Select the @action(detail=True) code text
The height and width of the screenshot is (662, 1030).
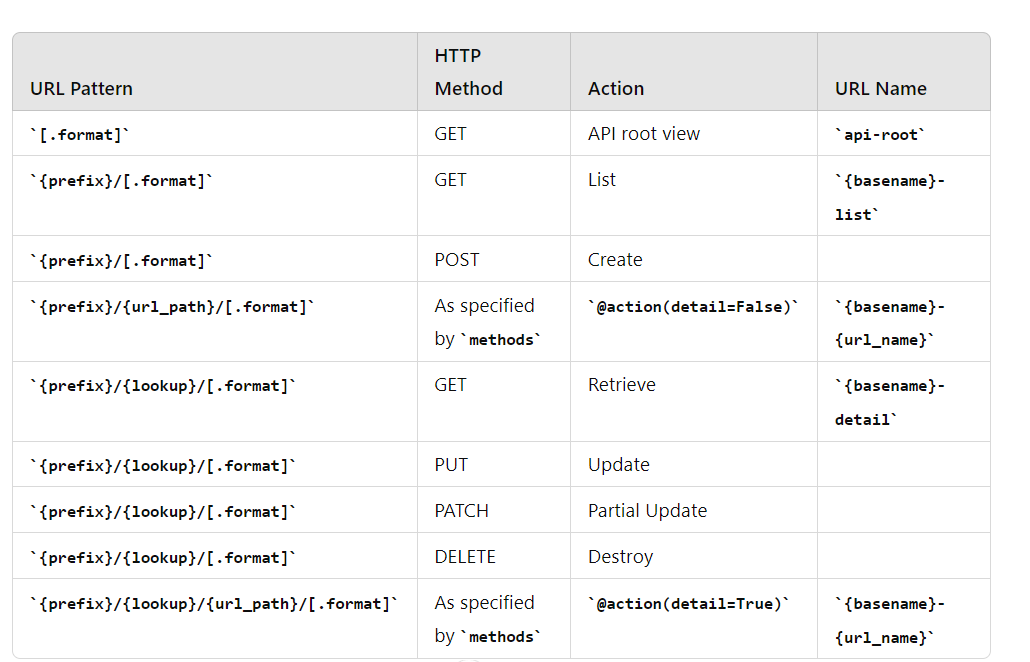(688, 604)
